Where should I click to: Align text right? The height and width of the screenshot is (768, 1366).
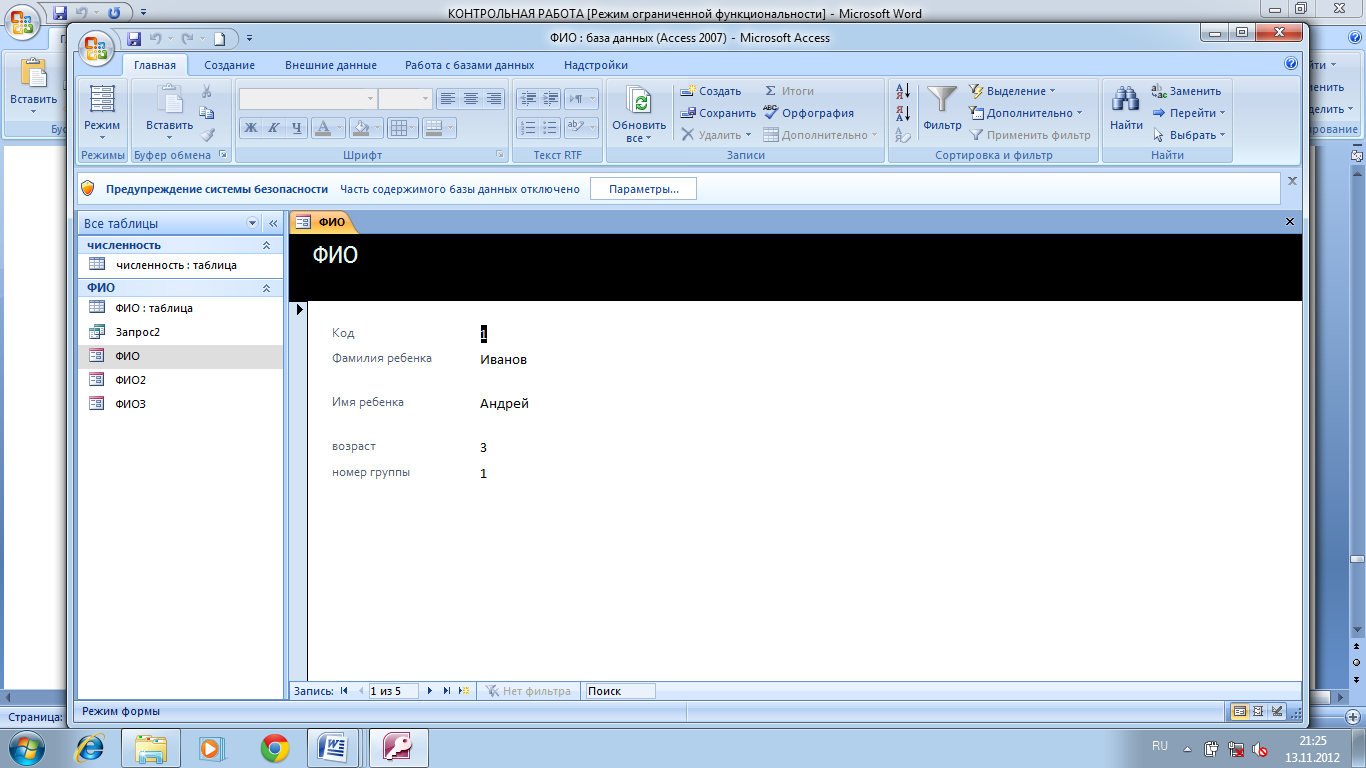[x=494, y=99]
